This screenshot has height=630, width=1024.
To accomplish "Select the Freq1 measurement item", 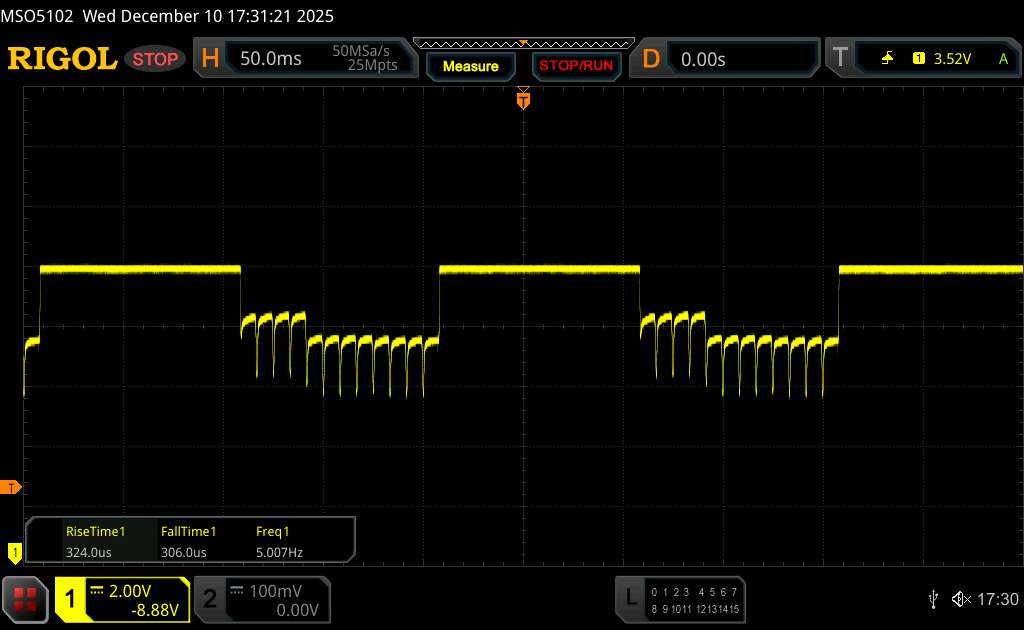I will (x=279, y=541).
